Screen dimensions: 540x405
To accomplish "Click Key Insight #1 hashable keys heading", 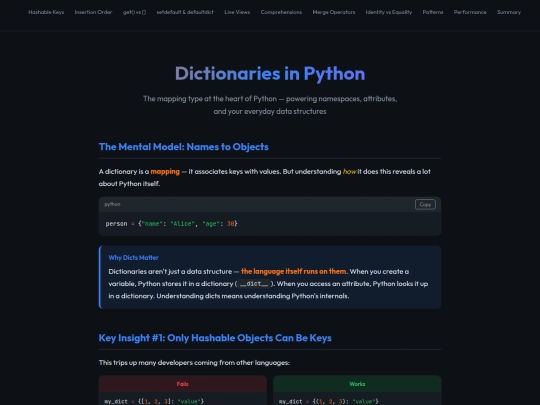I will pos(215,338).
